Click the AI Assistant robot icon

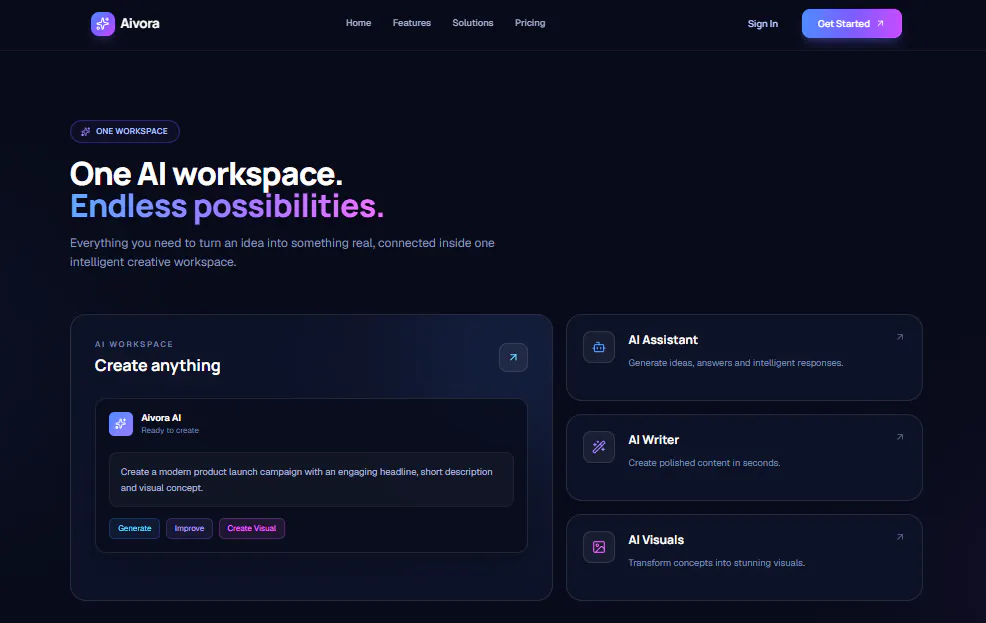[x=599, y=347]
